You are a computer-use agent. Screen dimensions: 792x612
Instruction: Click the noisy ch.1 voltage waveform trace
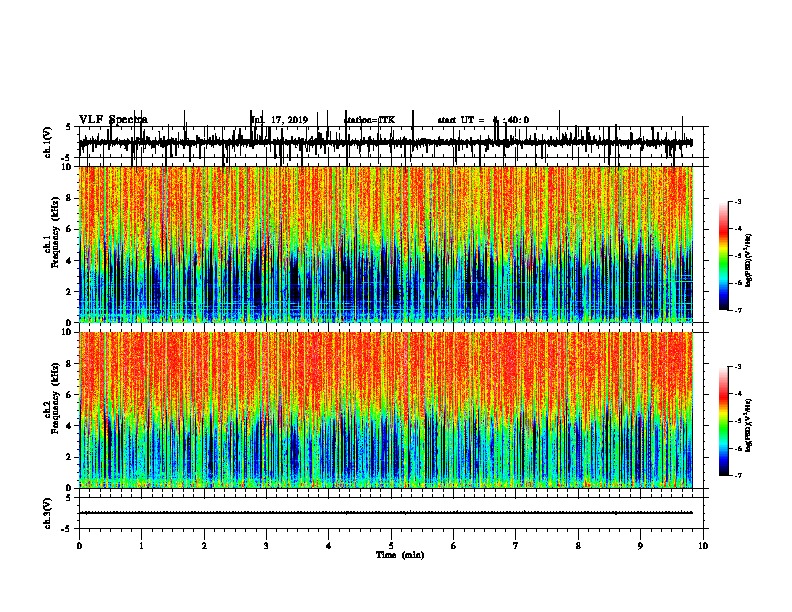pyautogui.click(x=386, y=143)
